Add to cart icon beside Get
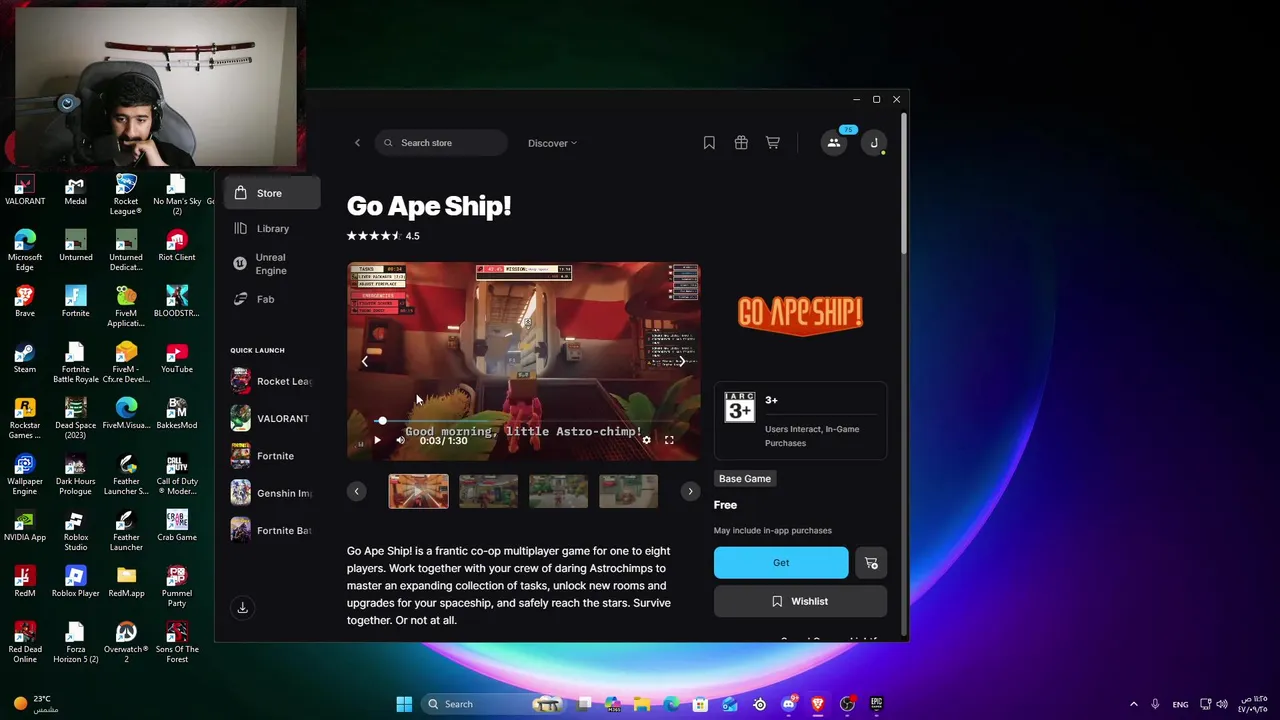This screenshot has height=720, width=1280. [871, 563]
